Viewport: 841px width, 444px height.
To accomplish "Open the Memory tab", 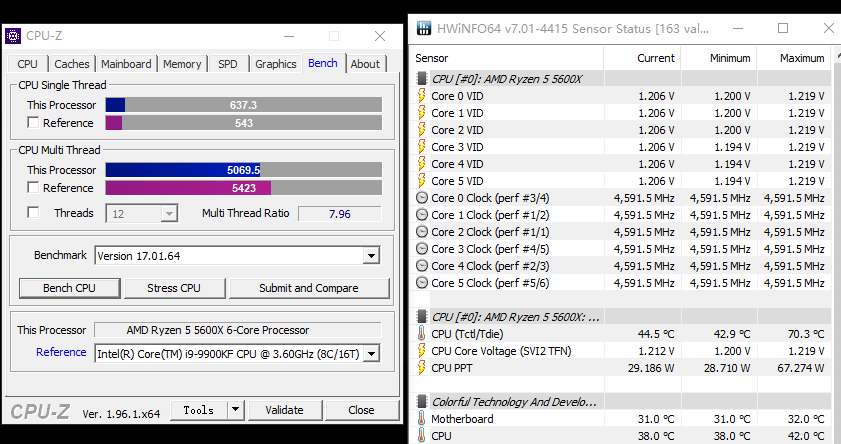I will (x=182, y=64).
